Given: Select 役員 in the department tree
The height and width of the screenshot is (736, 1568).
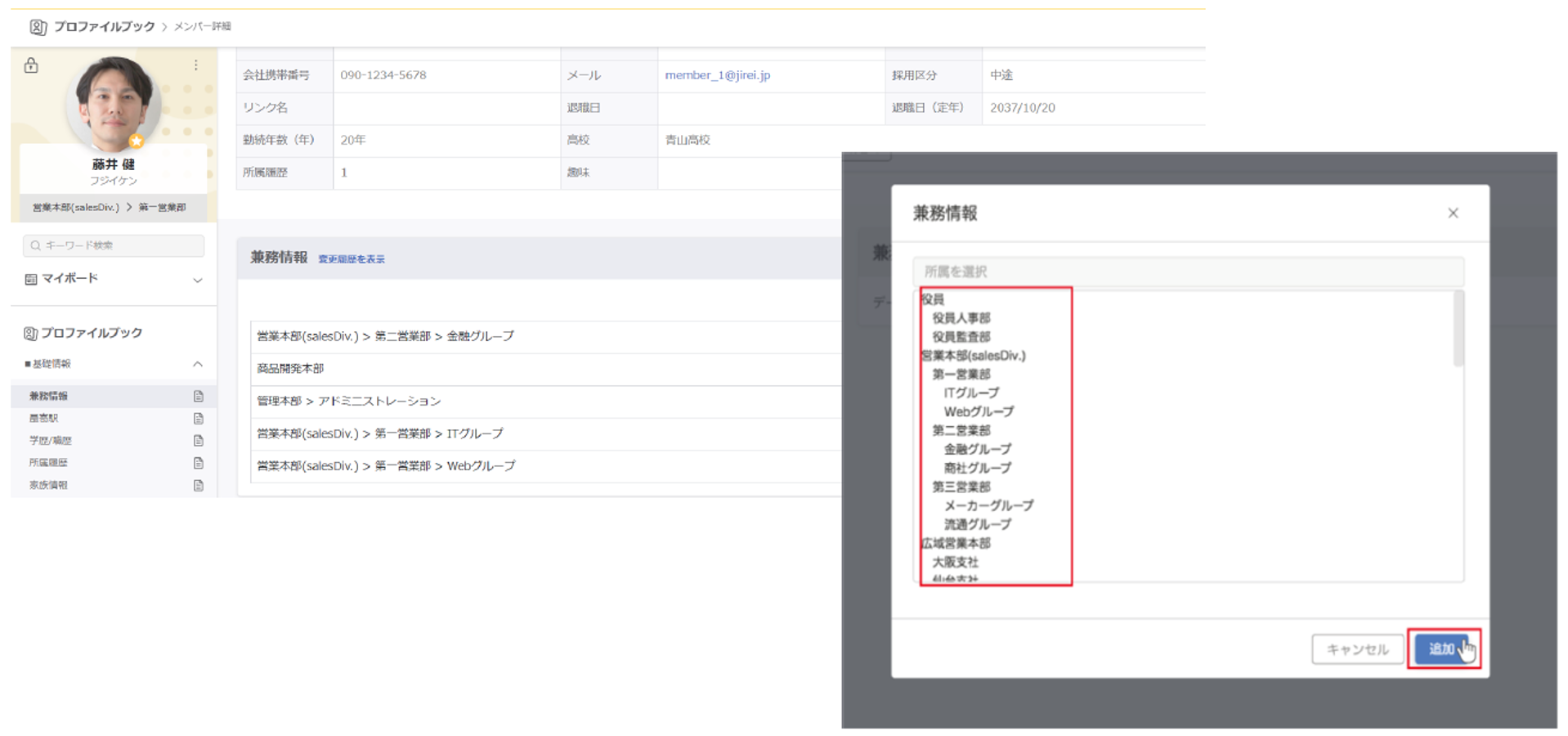Looking at the screenshot, I should (933, 299).
